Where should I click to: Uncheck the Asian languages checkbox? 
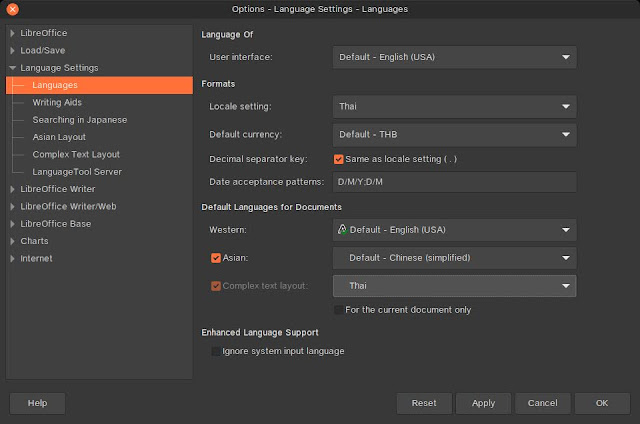point(216,258)
